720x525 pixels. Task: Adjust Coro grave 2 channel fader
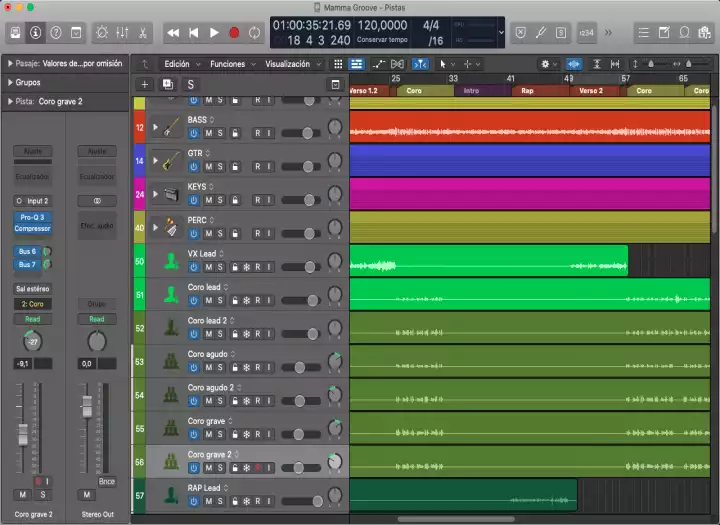[22, 435]
